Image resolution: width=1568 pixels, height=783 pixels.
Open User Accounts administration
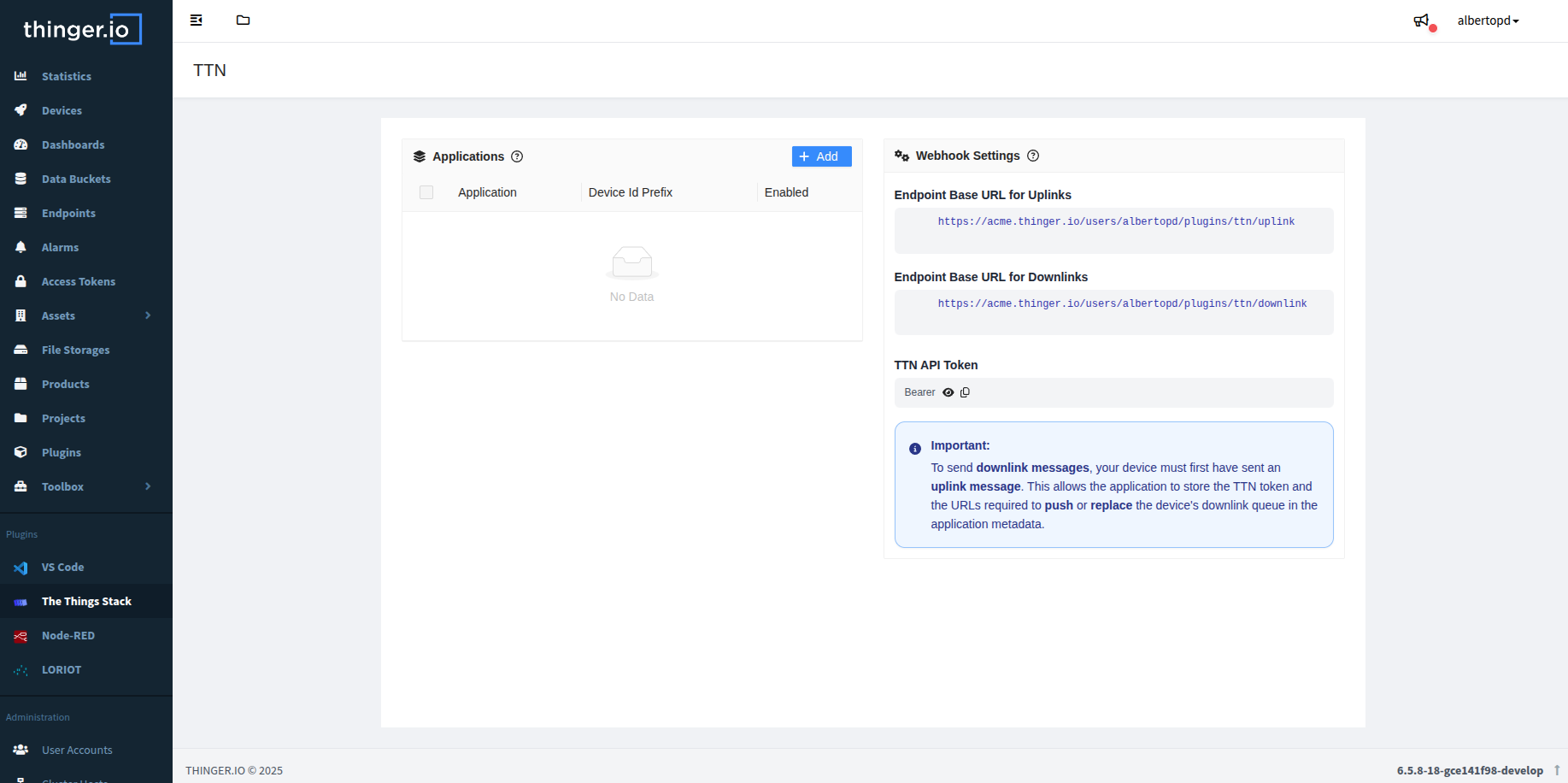[86, 750]
